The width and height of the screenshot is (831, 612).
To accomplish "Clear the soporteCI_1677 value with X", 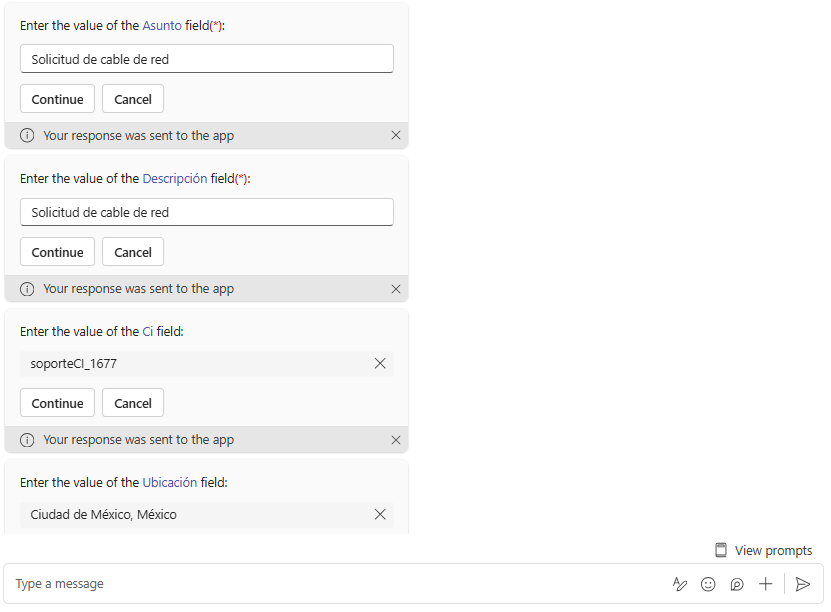I will tap(380, 364).
